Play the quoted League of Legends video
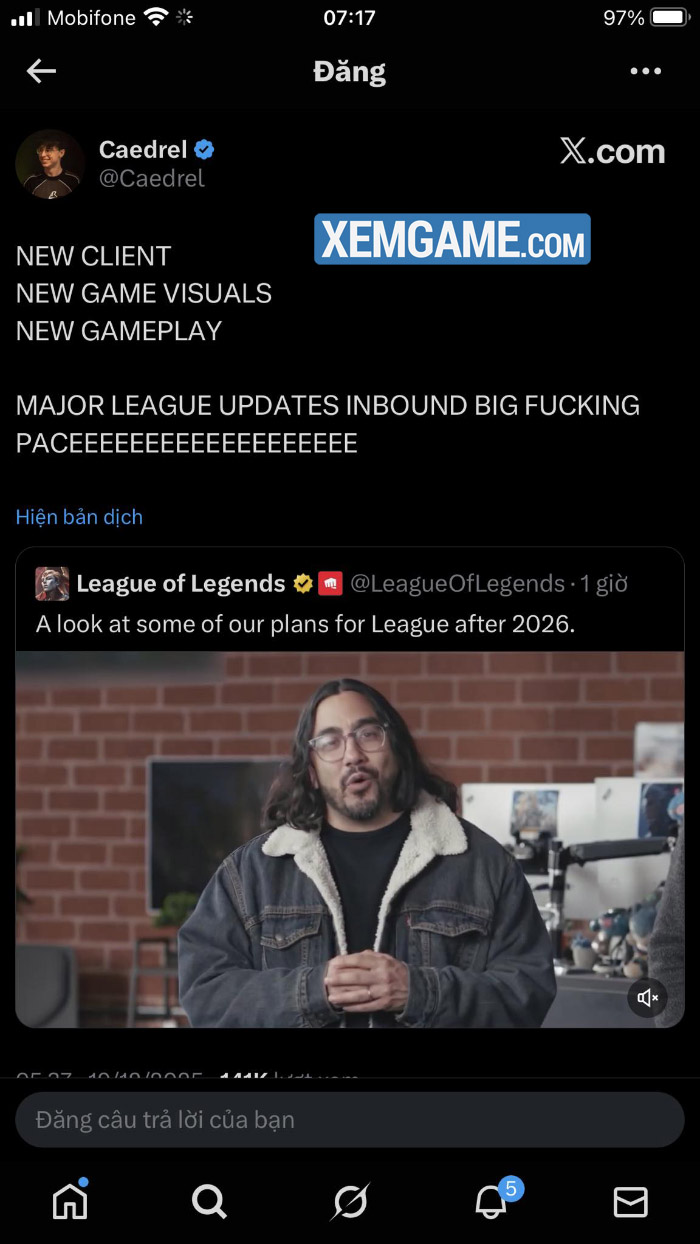The image size is (700, 1244). (x=350, y=839)
